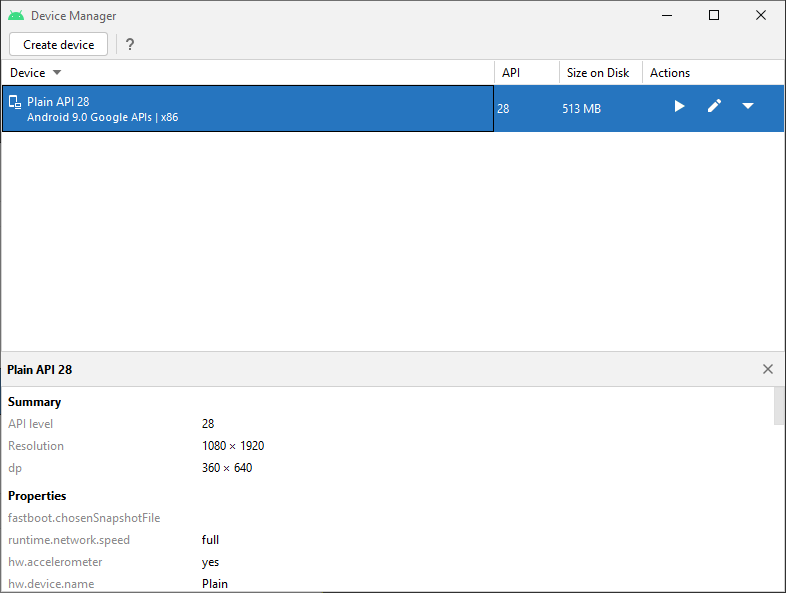Click the fastboot.chosenSnapshotFile property label
The height and width of the screenshot is (593, 786).
tap(84, 518)
